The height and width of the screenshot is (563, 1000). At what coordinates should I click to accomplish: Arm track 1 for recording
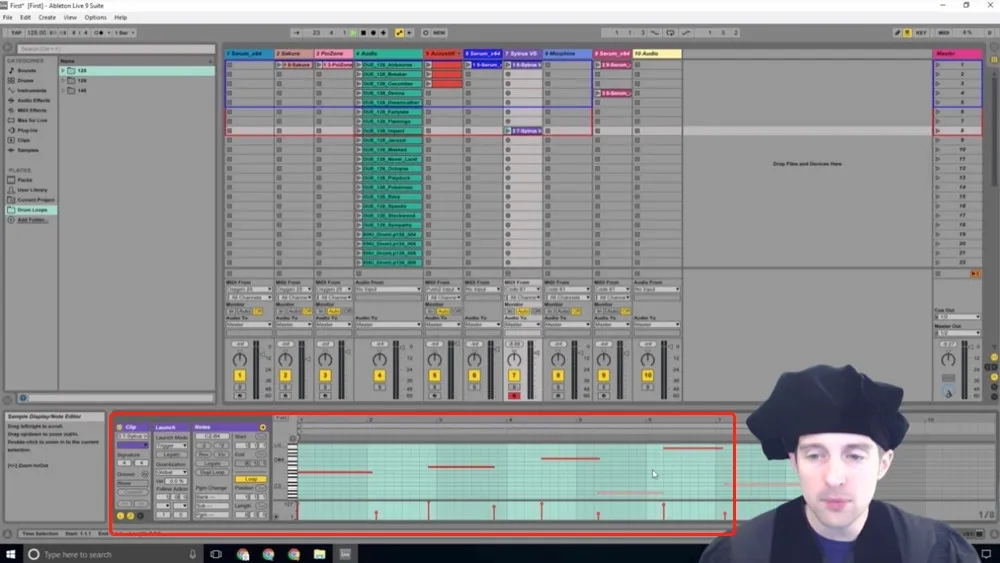(240, 396)
